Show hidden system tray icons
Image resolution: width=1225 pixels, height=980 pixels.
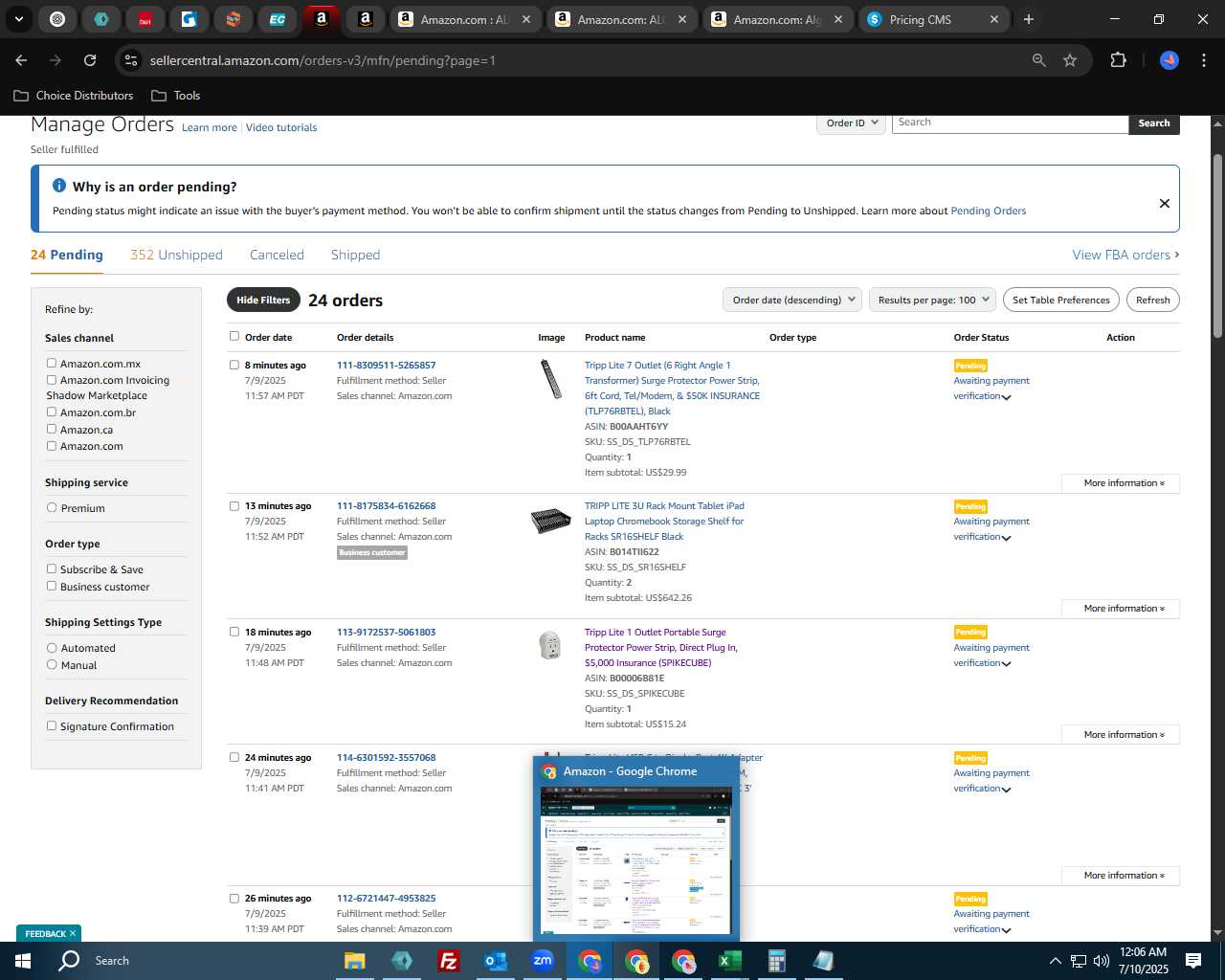(1055, 961)
